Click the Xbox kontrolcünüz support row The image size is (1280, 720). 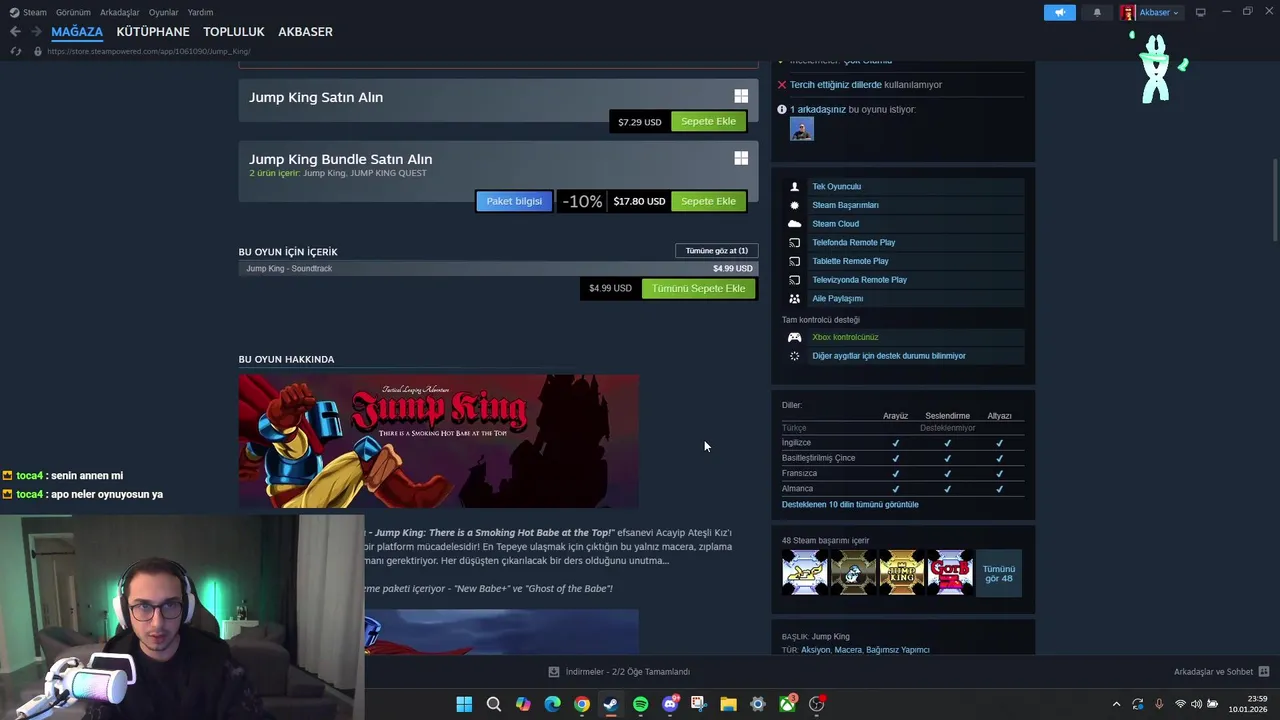click(x=904, y=337)
